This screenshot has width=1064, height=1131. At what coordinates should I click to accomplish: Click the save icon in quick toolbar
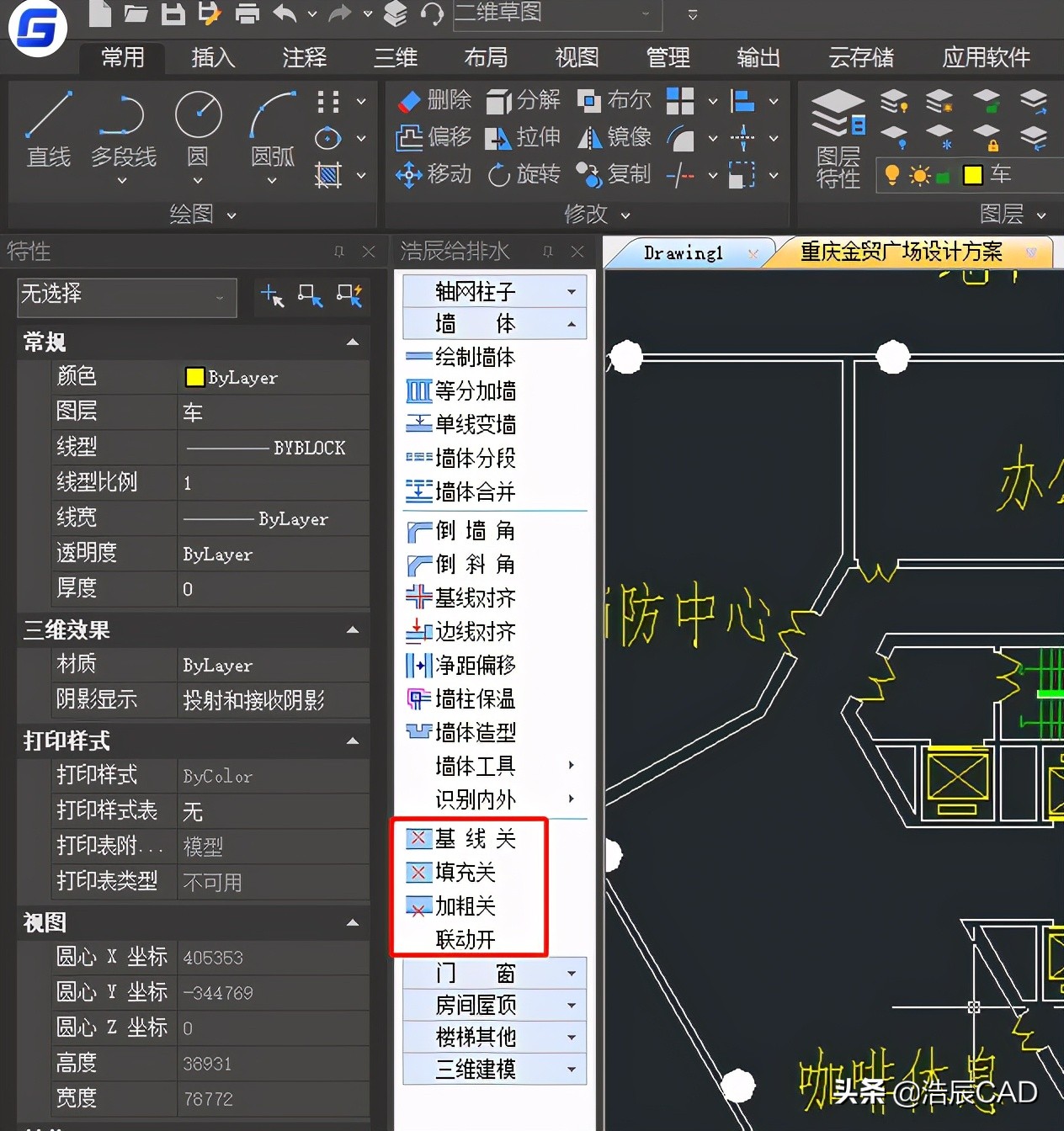(x=173, y=13)
